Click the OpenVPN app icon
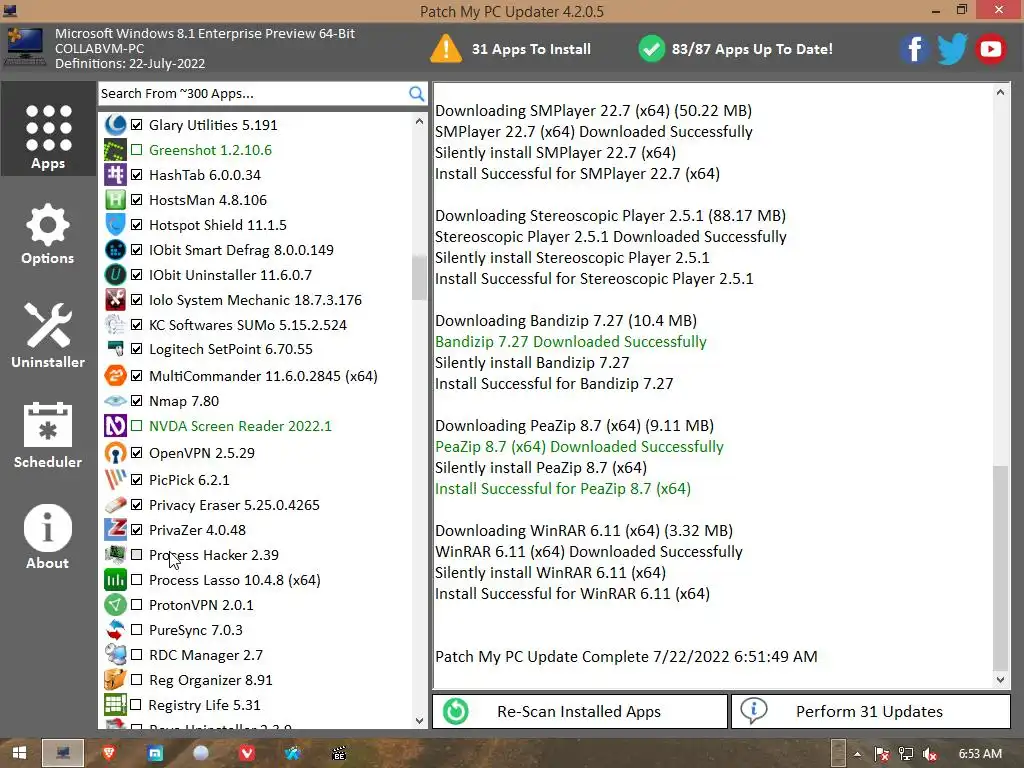1024x768 pixels. coord(115,453)
